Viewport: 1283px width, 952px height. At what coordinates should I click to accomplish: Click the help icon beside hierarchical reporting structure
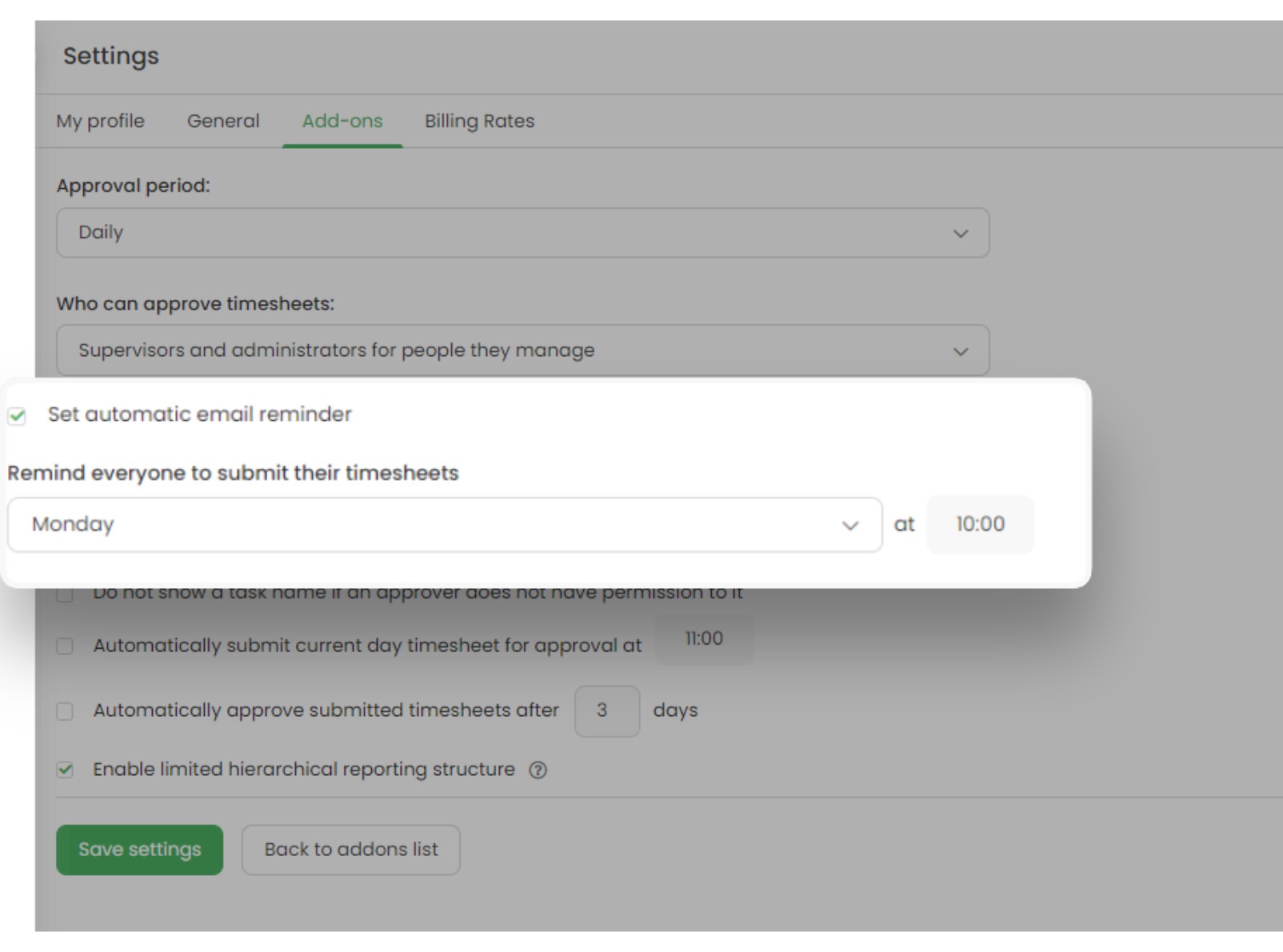tap(538, 770)
